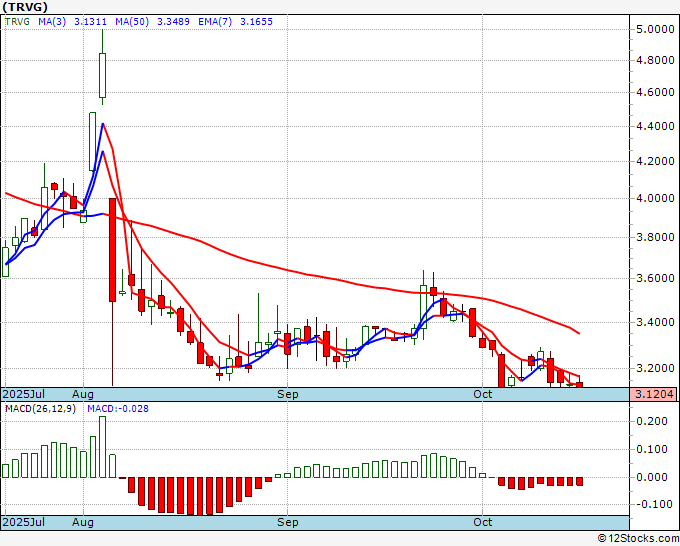680x546 pixels.
Task: Select the green TRVG legend label
Action: click(x=17, y=22)
